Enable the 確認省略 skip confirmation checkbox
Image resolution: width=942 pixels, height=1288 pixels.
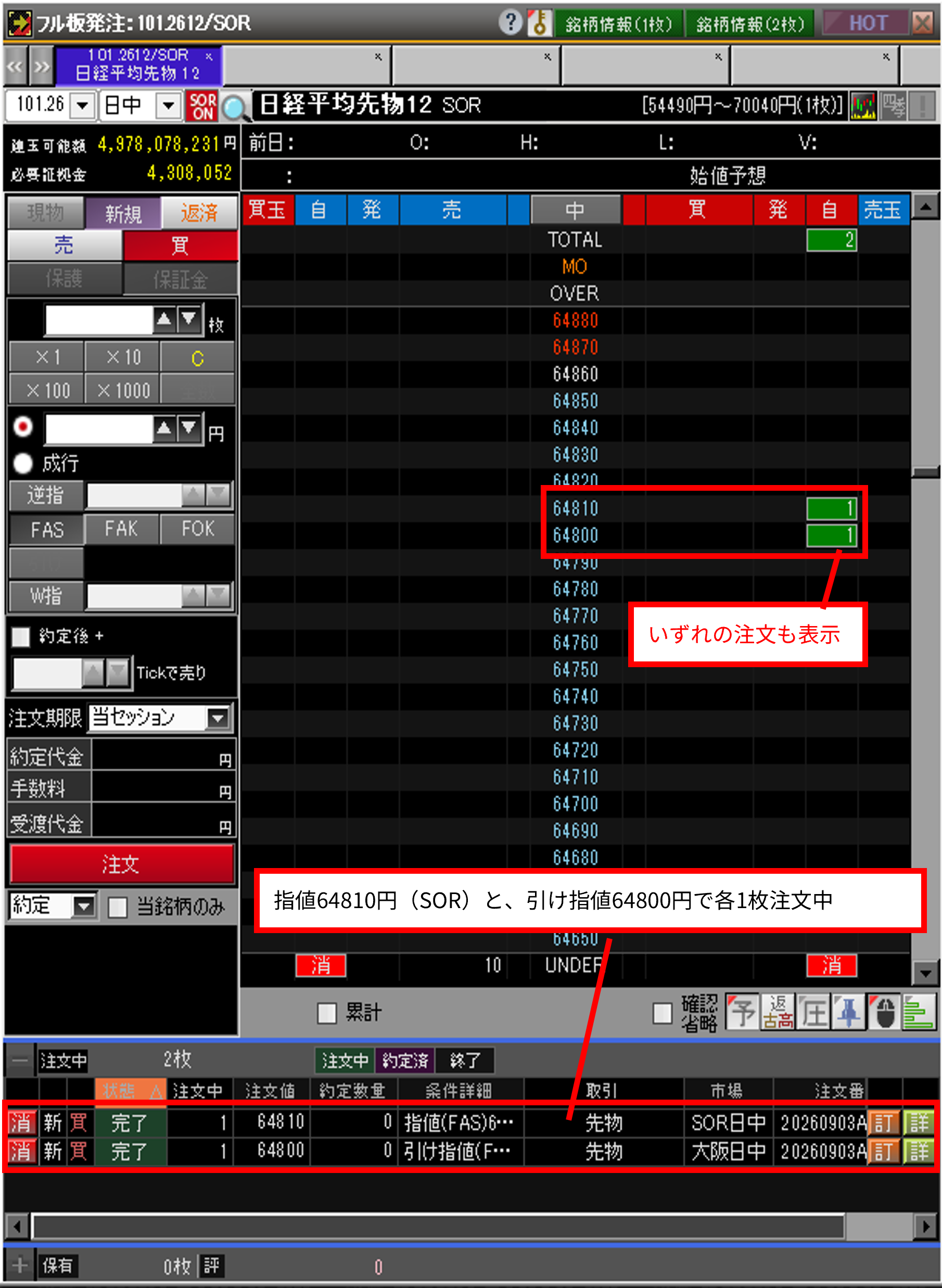pos(662,1013)
